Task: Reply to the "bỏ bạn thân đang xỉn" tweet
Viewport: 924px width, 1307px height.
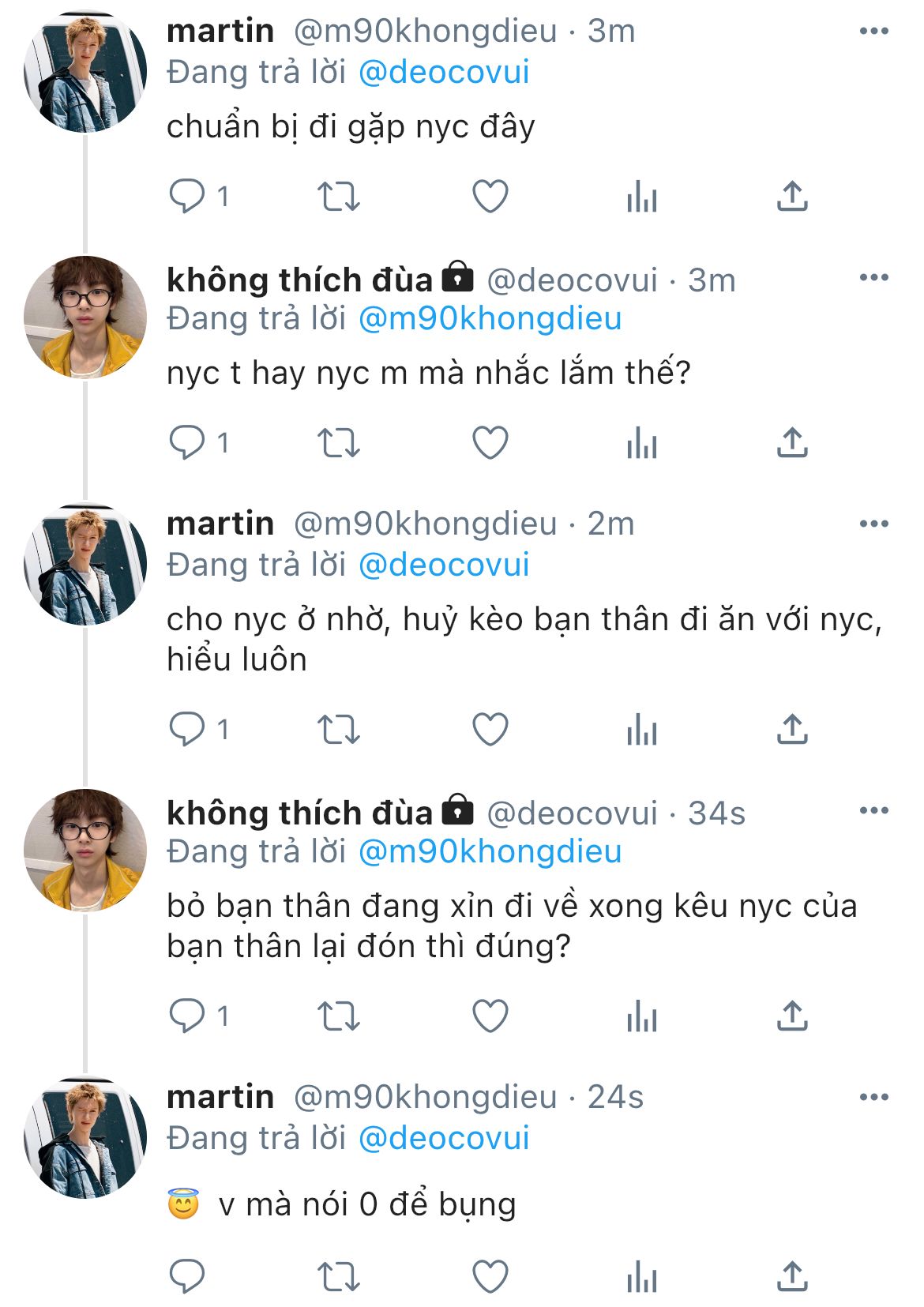Action: coord(187,1016)
